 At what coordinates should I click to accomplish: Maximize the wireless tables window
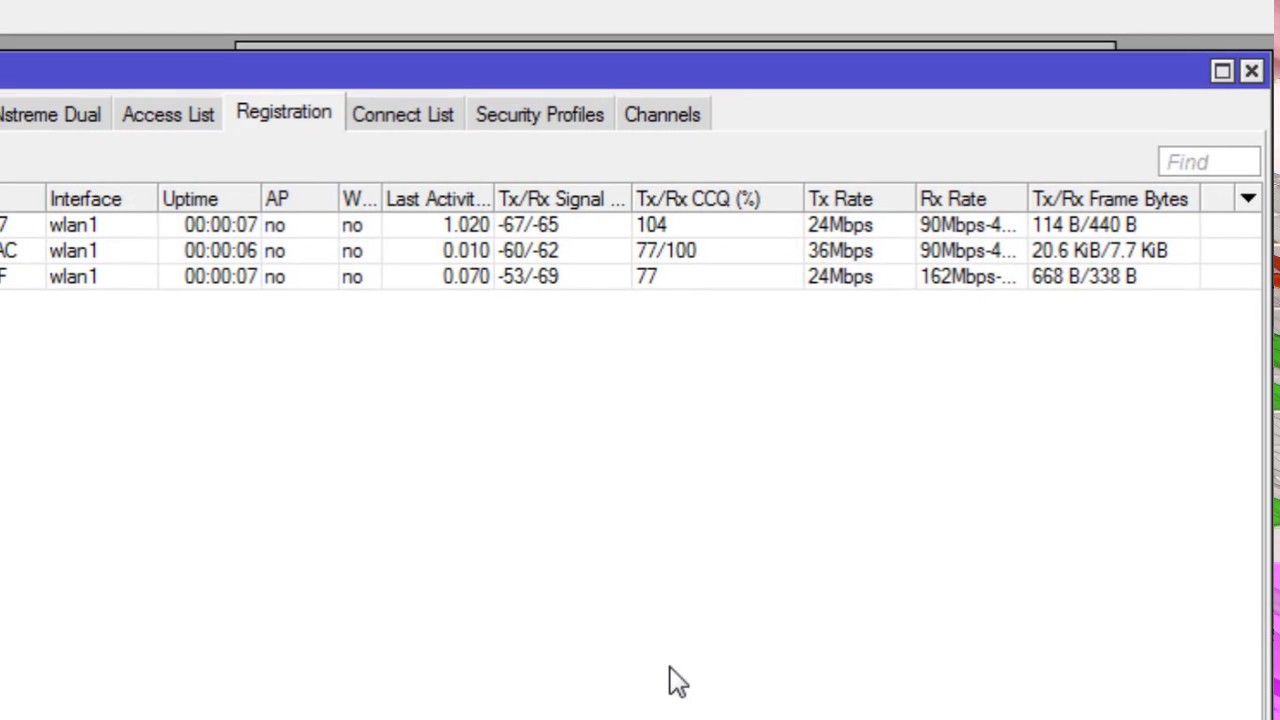coord(1222,71)
